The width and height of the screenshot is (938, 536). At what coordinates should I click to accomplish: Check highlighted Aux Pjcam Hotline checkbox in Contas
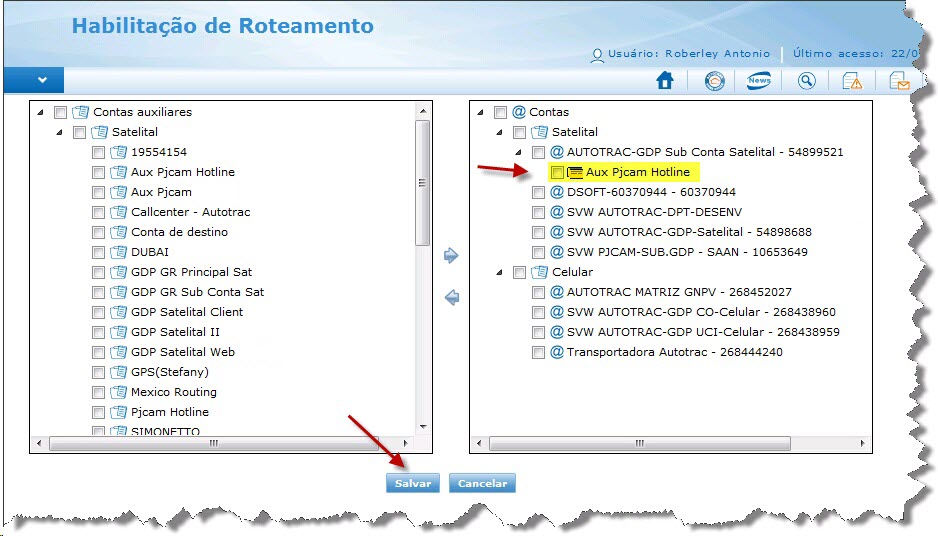pyautogui.click(x=557, y=172)
